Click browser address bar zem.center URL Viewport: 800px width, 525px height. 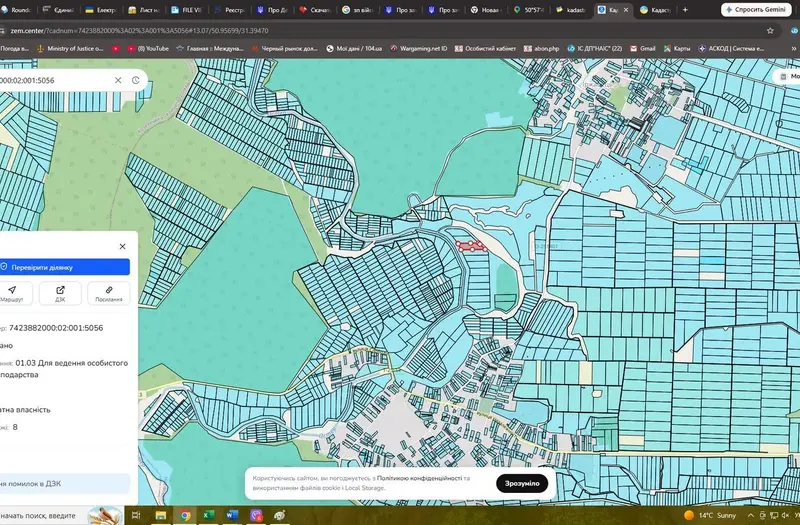[139, 31]
